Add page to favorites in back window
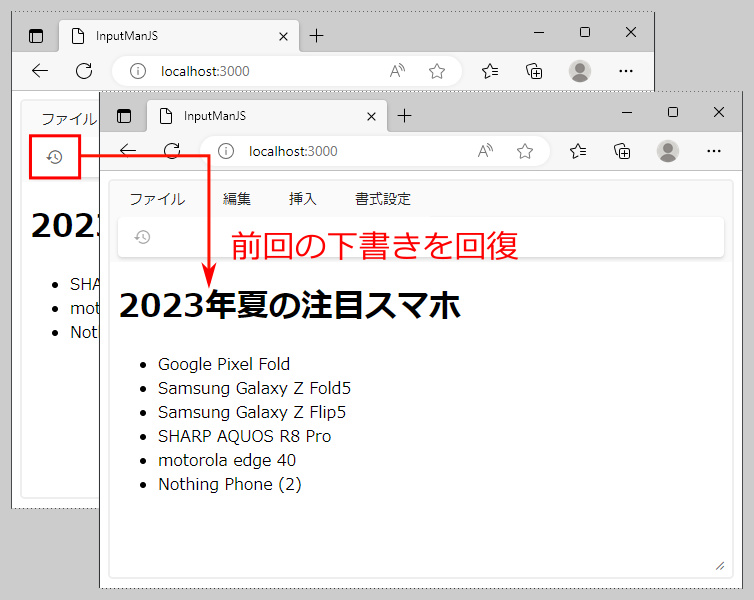This screenshot has width=754, height=600. point(437,72)
